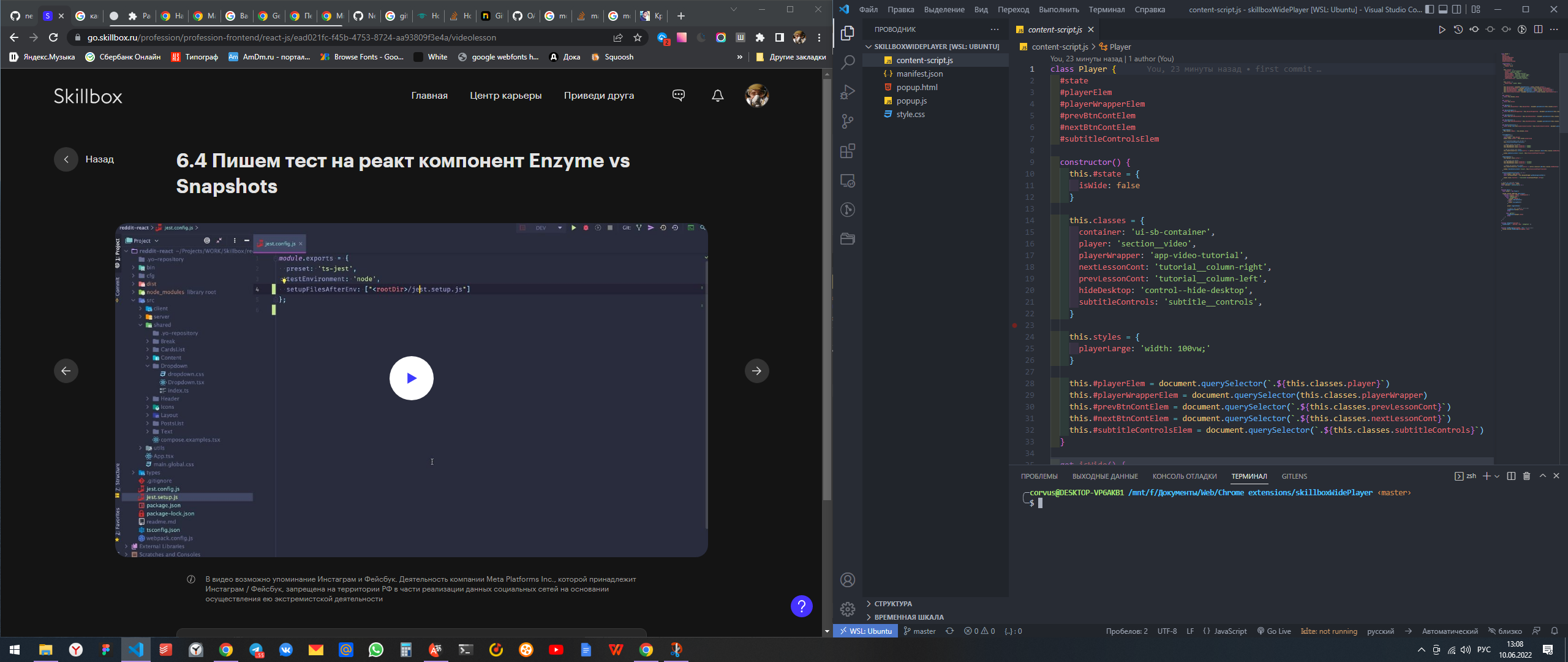The width and height of the screenshot is (1568, 662).
Task: Open the Терминал menu in VS Code
Action: [x=1106, y=9]
